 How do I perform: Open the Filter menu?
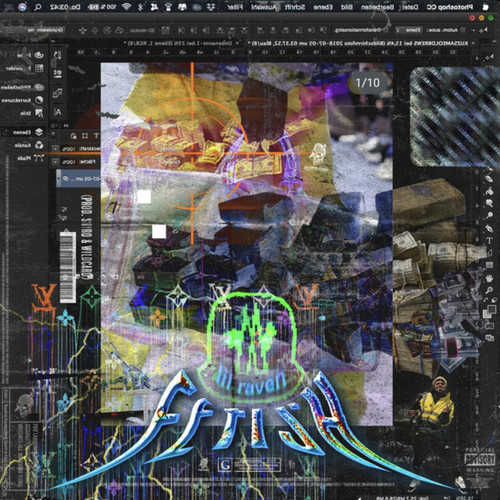[235, 7]
